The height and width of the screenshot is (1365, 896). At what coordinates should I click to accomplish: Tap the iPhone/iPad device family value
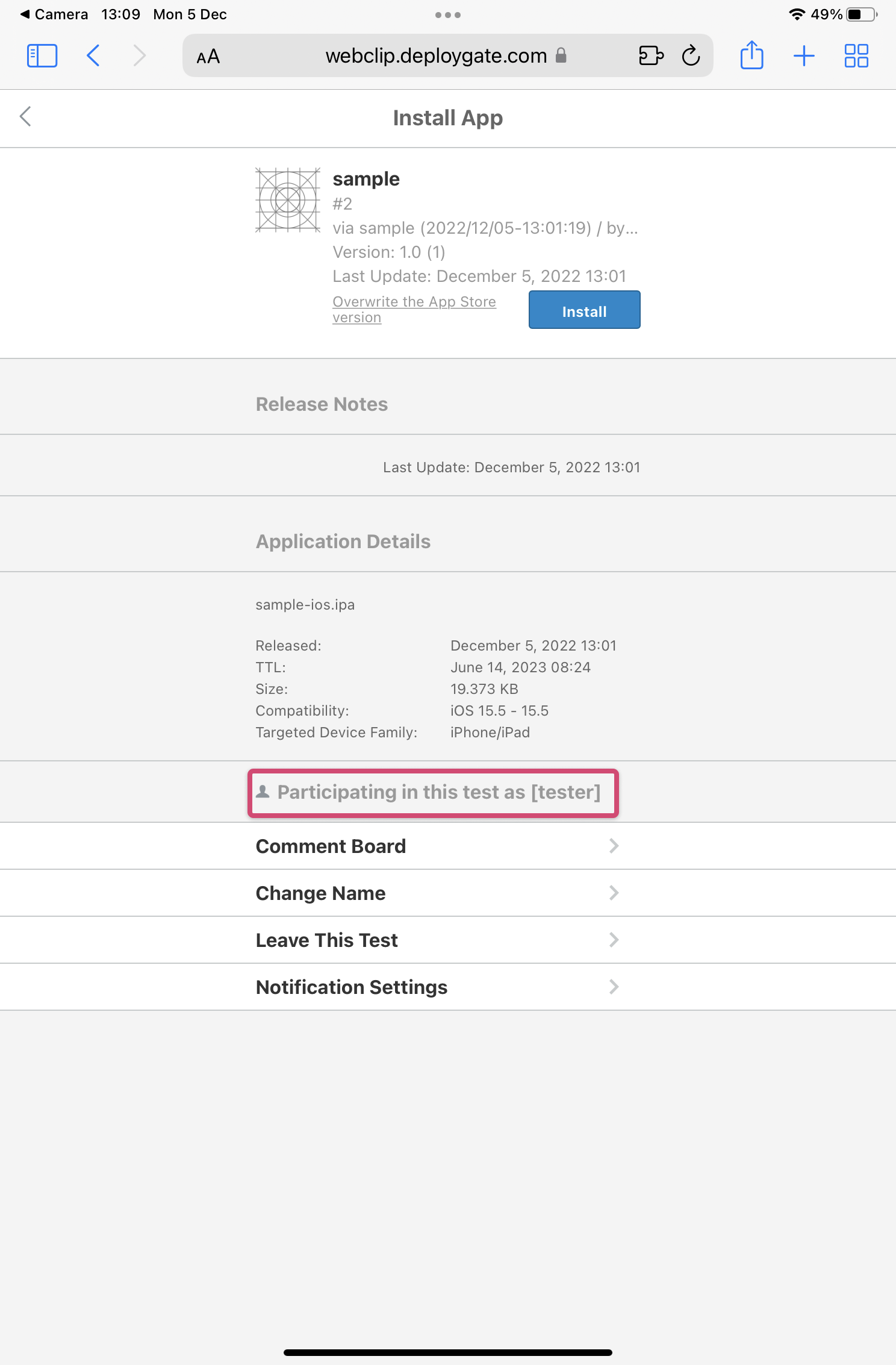[490, 732]
